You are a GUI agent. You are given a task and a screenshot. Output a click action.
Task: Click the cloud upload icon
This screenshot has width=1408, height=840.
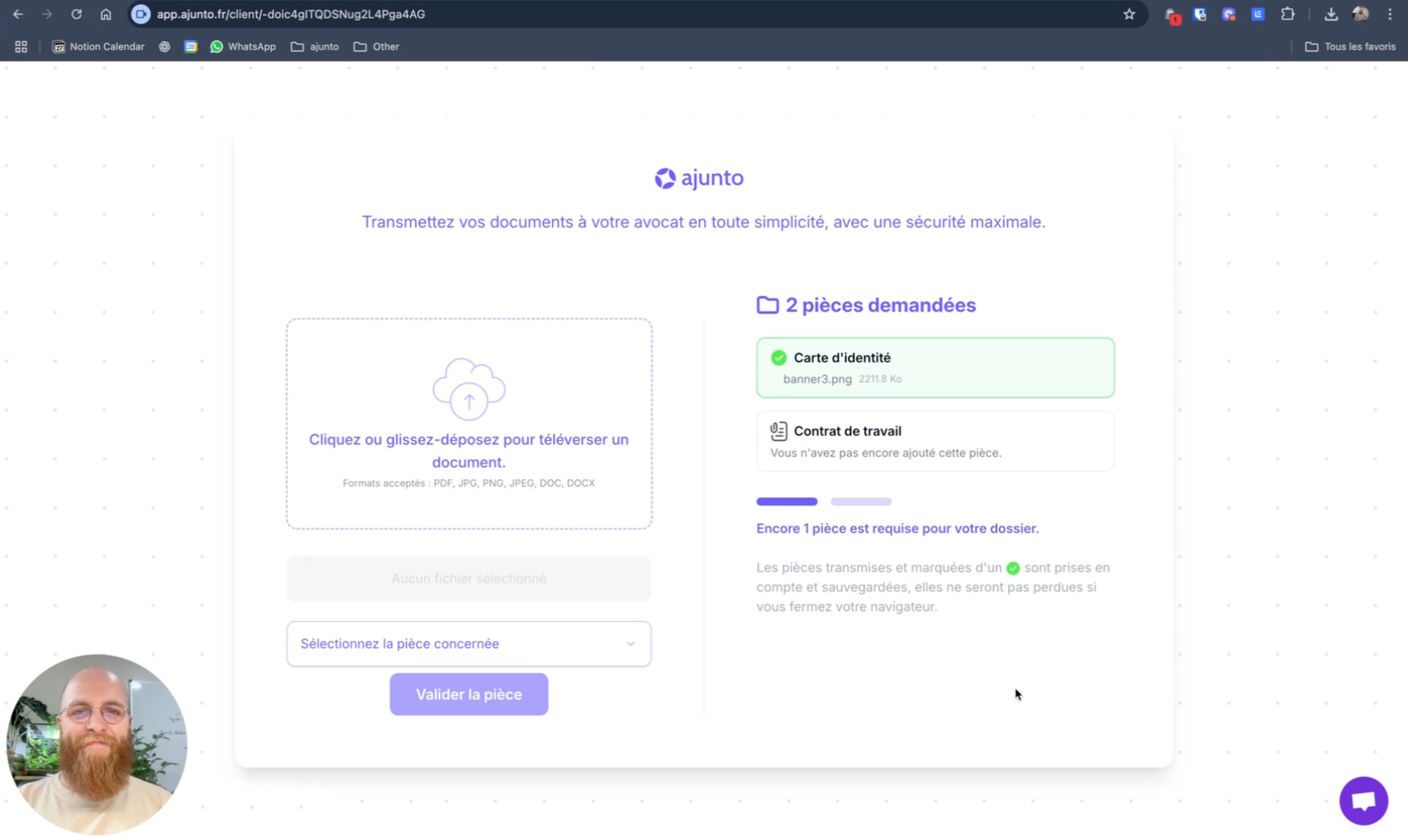click(469, 389)
